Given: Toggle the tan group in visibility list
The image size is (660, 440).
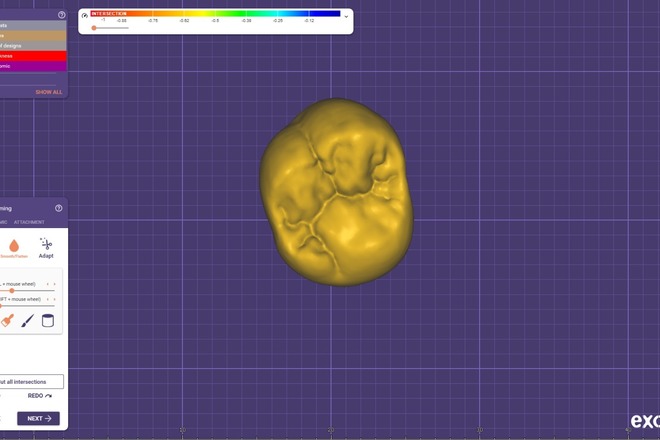Looking at the screenshot, I should [x=30, y=35].
